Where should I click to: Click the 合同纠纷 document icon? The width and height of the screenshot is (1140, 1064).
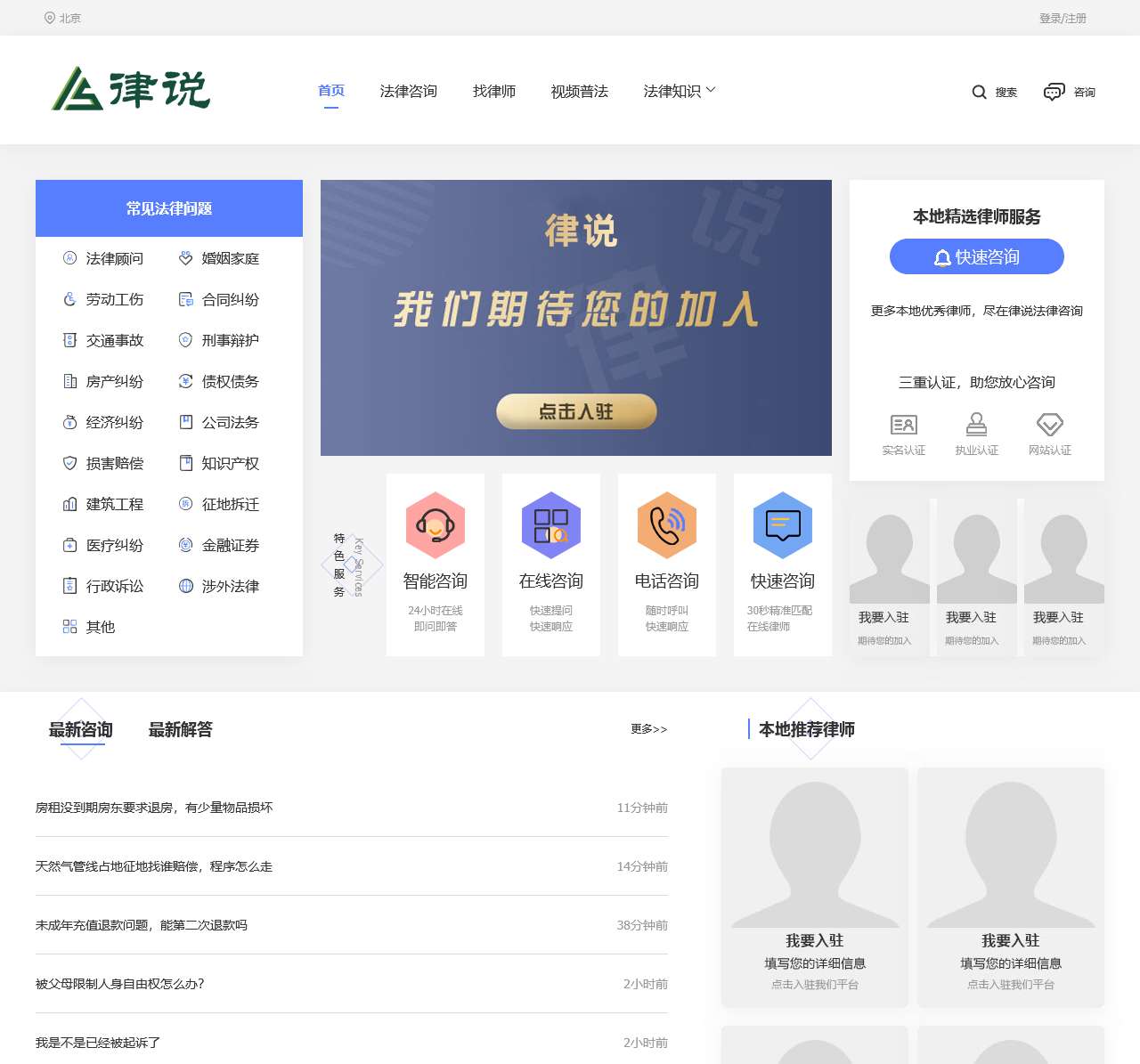pyautogui.click(x=186, y=299)
